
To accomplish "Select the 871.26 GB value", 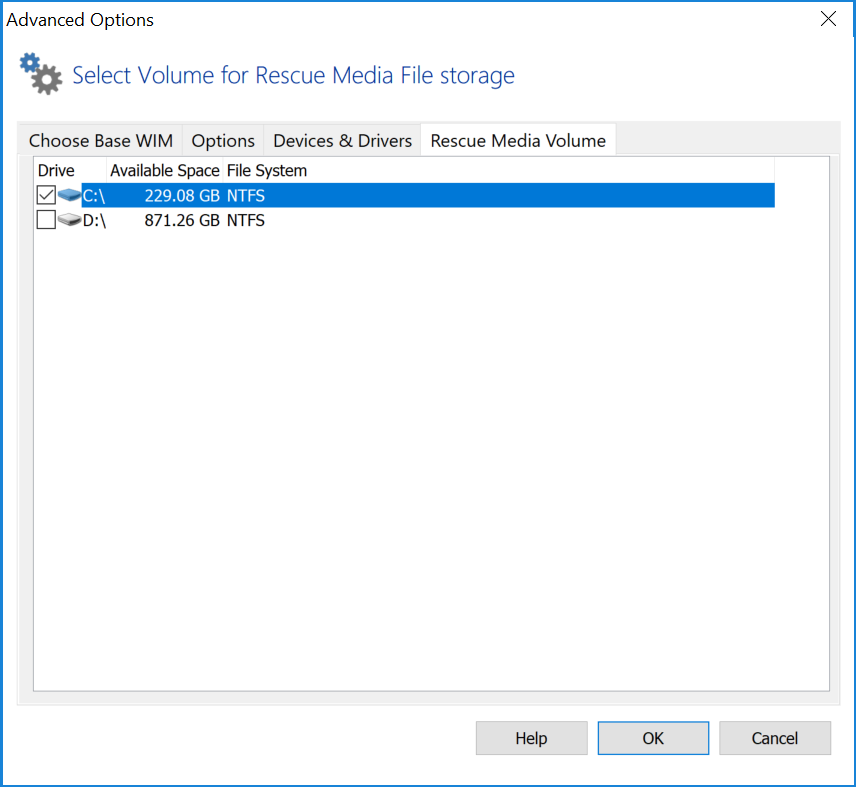I will click(182, 220).
